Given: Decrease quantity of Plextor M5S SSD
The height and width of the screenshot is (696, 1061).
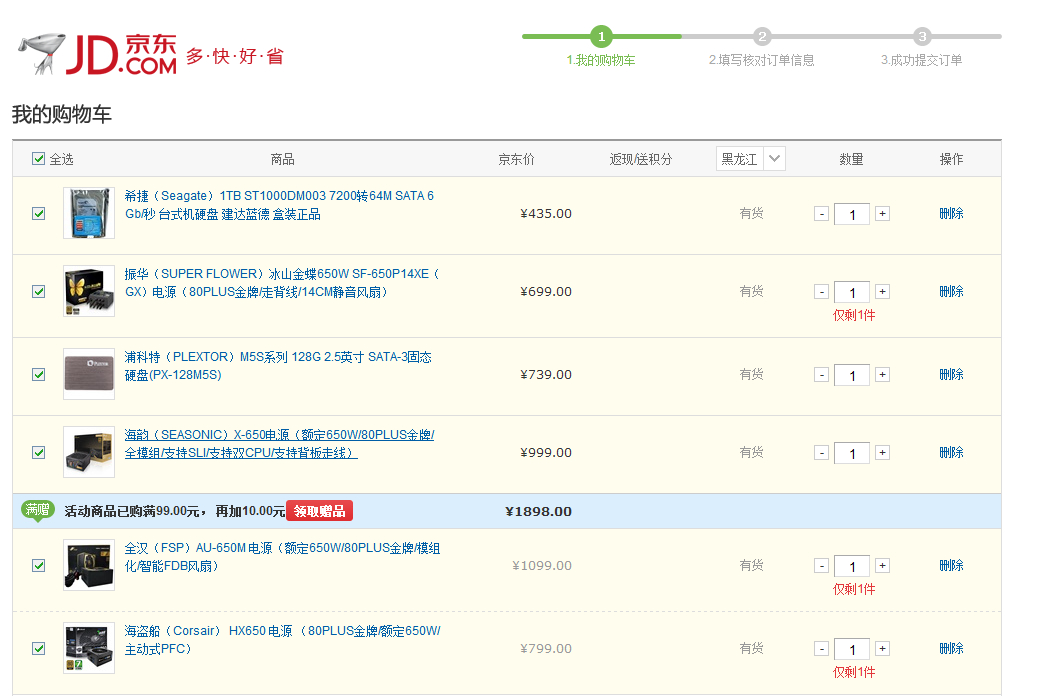Looking at the screenshot, I should pyautogui.click(x=821, y=375).
